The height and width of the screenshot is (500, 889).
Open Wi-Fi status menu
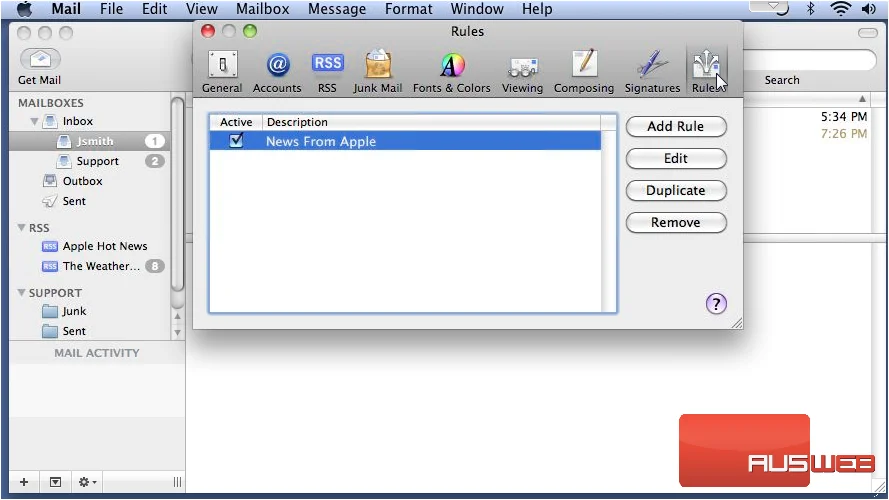840,9
